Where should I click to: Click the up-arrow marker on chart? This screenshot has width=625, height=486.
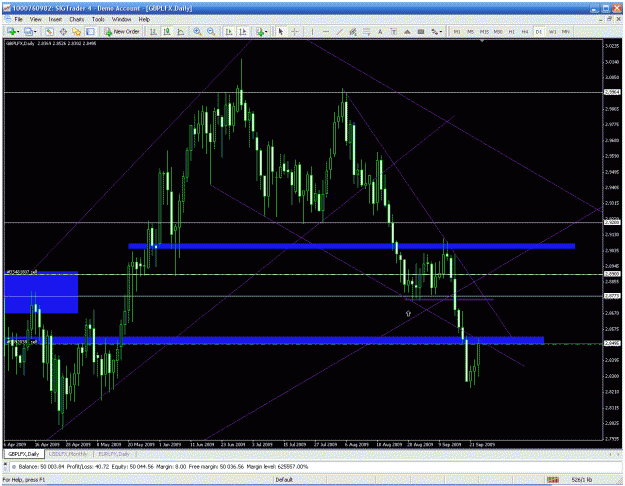[x=408, y=314]
